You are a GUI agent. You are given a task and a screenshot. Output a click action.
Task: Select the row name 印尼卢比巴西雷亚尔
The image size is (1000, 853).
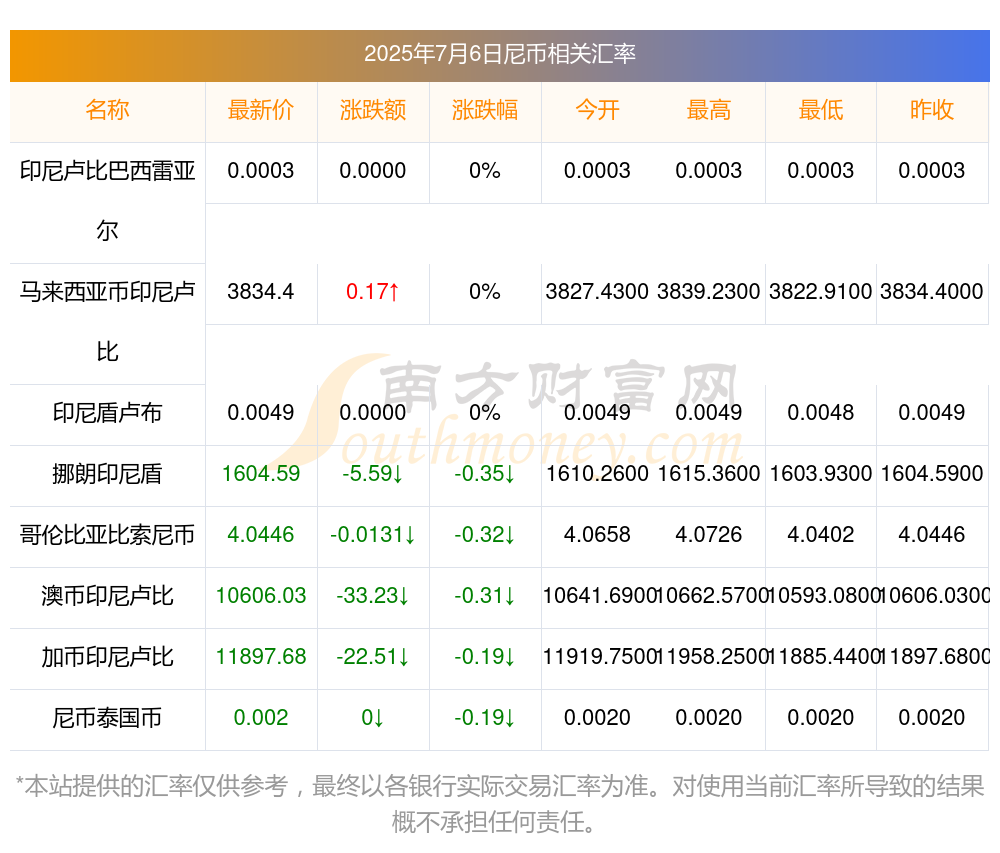click(x=107, y=201)
